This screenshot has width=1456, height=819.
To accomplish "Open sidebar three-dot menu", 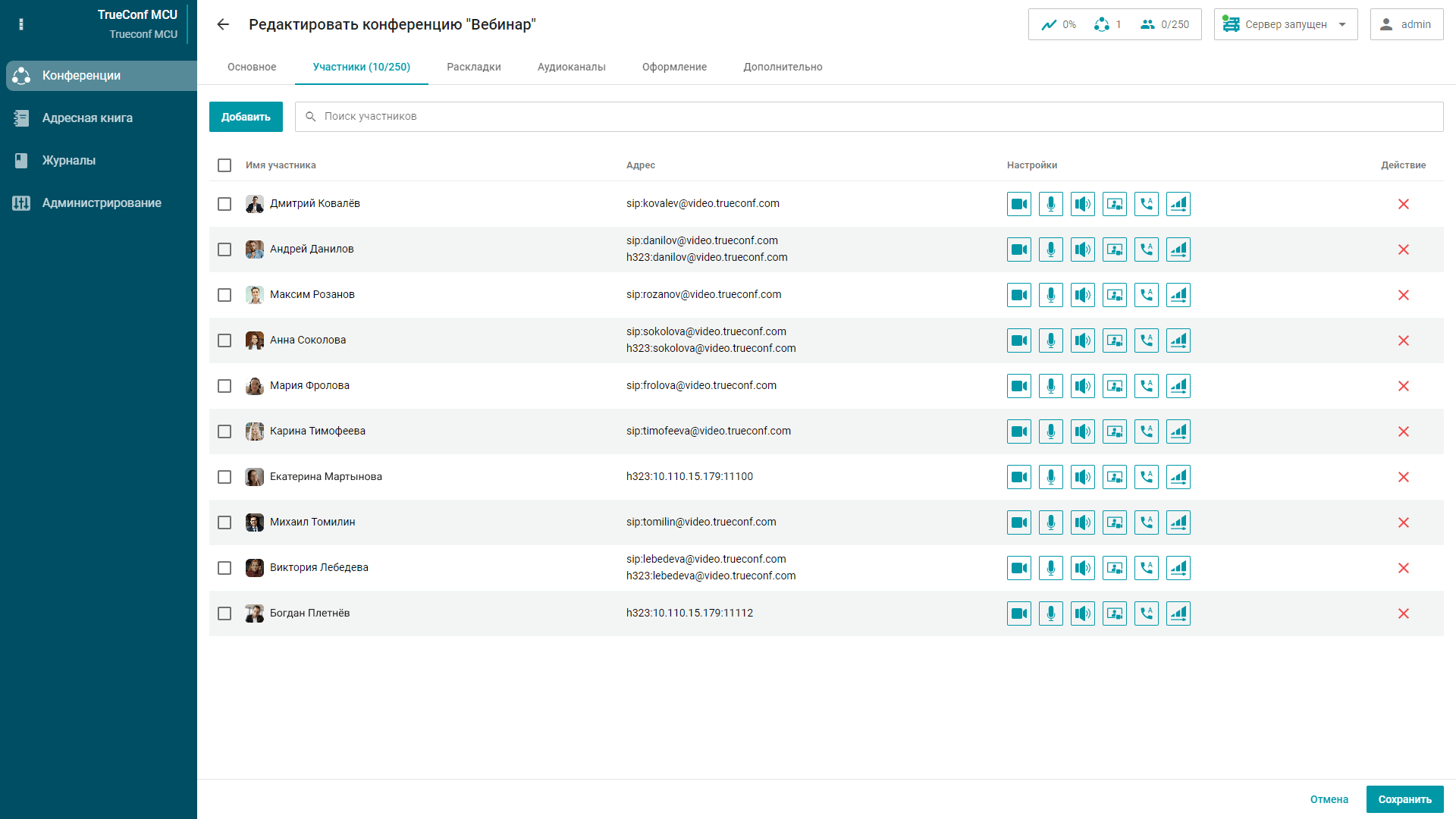I will [21, 24].
